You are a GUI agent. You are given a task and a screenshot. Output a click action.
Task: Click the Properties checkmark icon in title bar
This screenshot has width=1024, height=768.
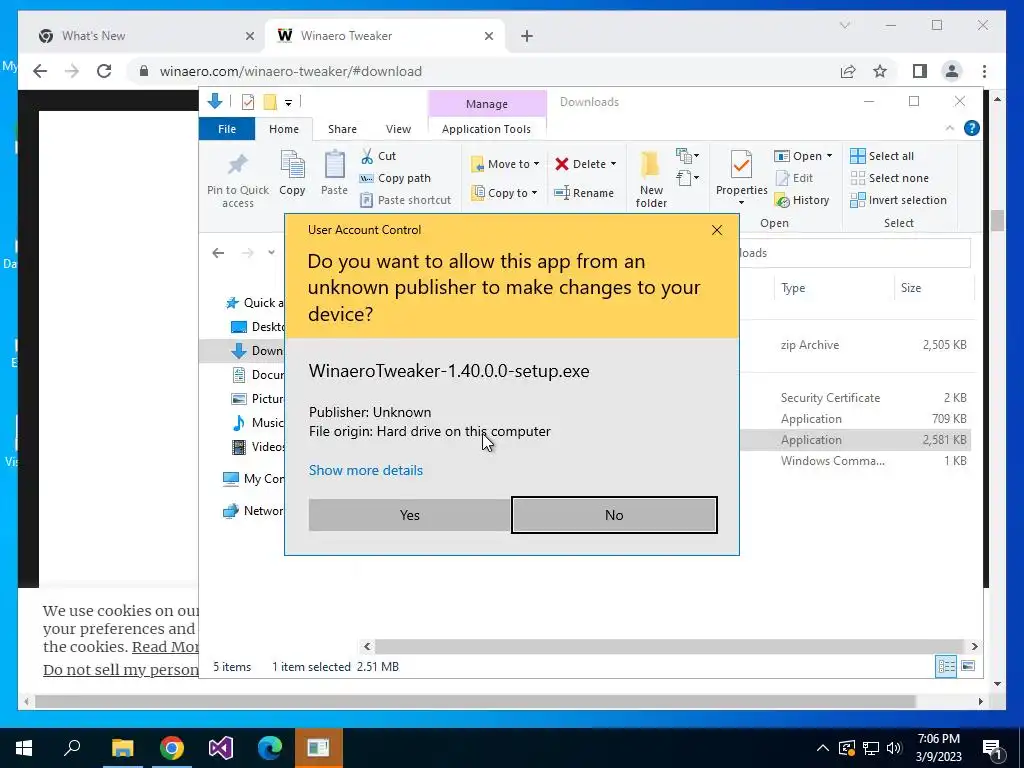[x=248, y=102]
